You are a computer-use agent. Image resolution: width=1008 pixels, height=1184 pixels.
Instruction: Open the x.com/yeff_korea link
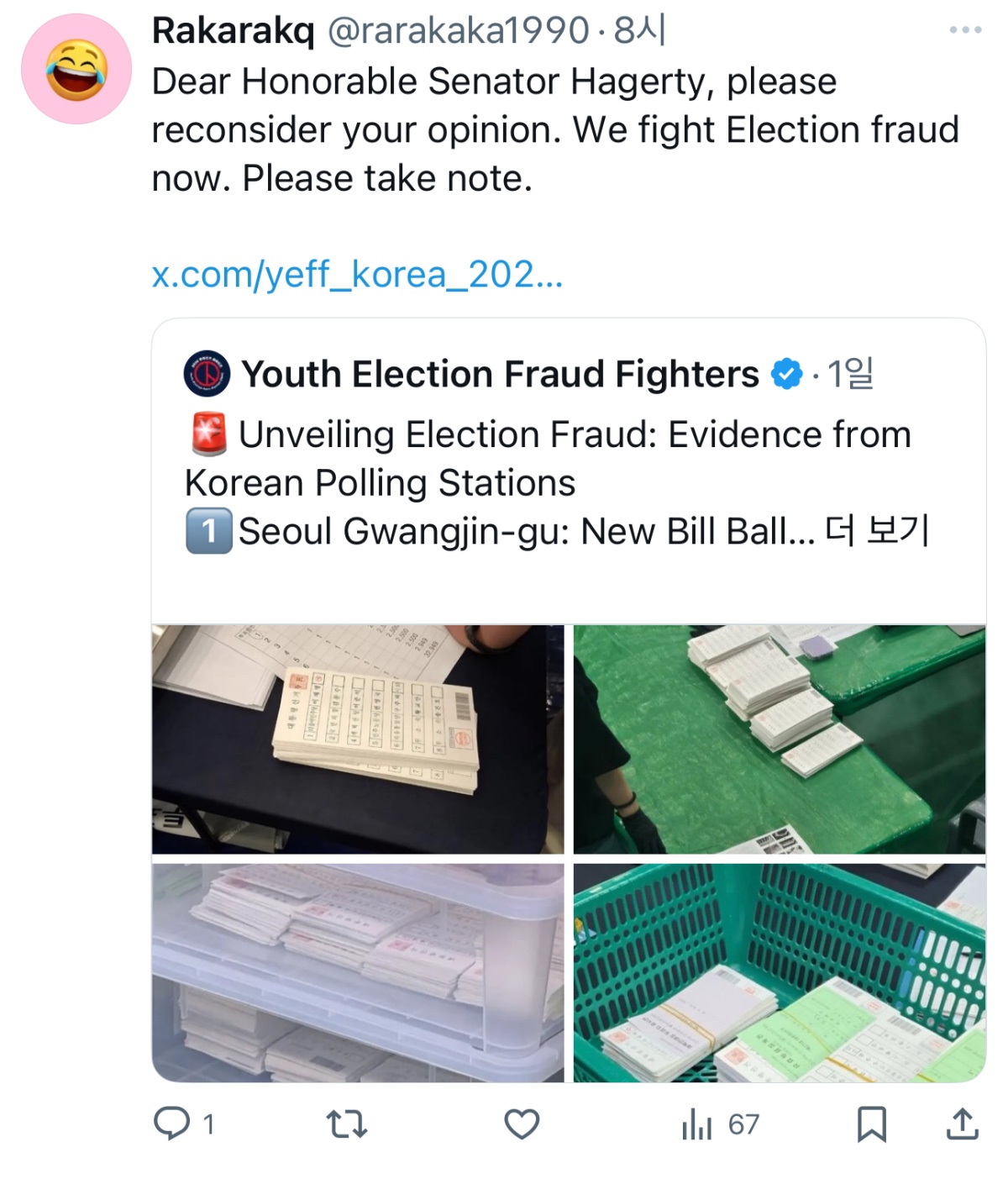pyautogui.click(x=357, y=275)
